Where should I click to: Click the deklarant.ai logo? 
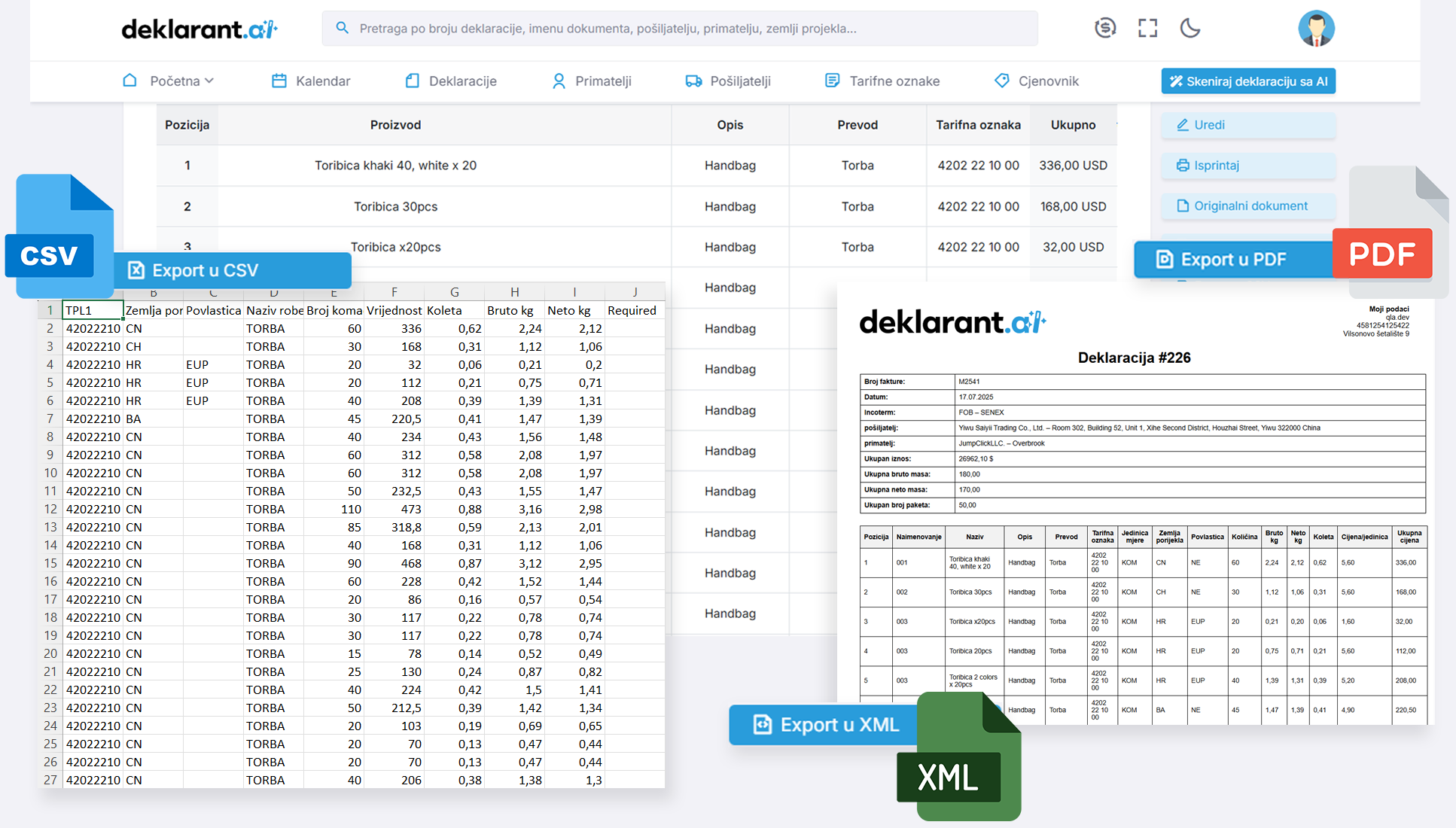pos(200,29)
